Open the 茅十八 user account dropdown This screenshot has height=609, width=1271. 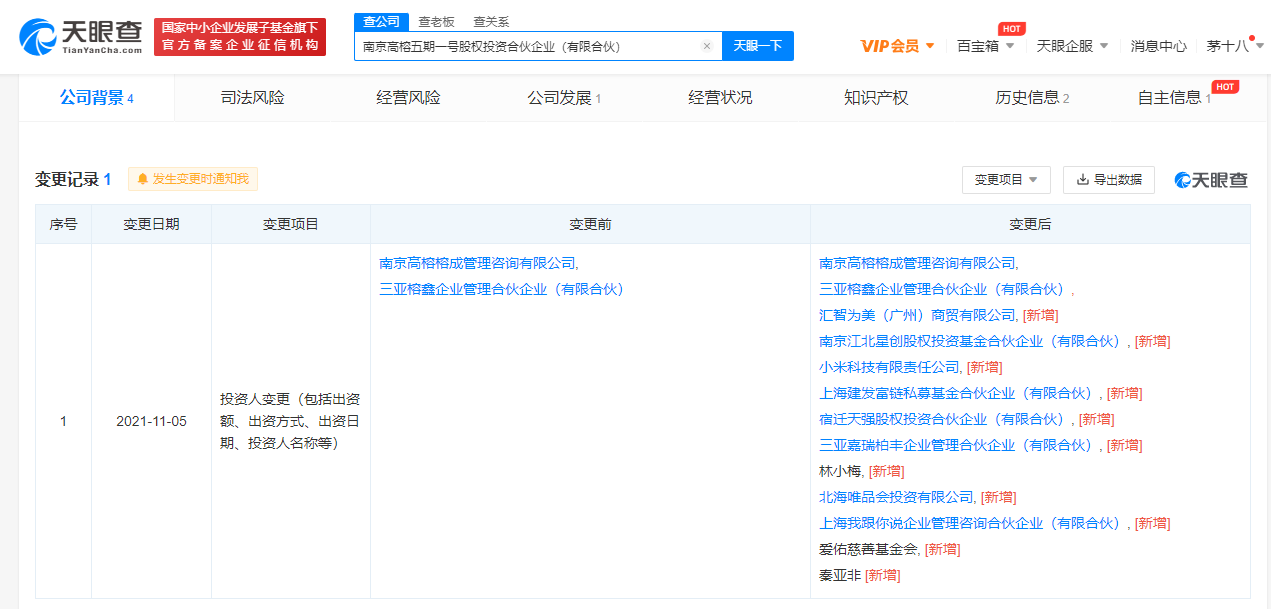tap(1235, 46)
